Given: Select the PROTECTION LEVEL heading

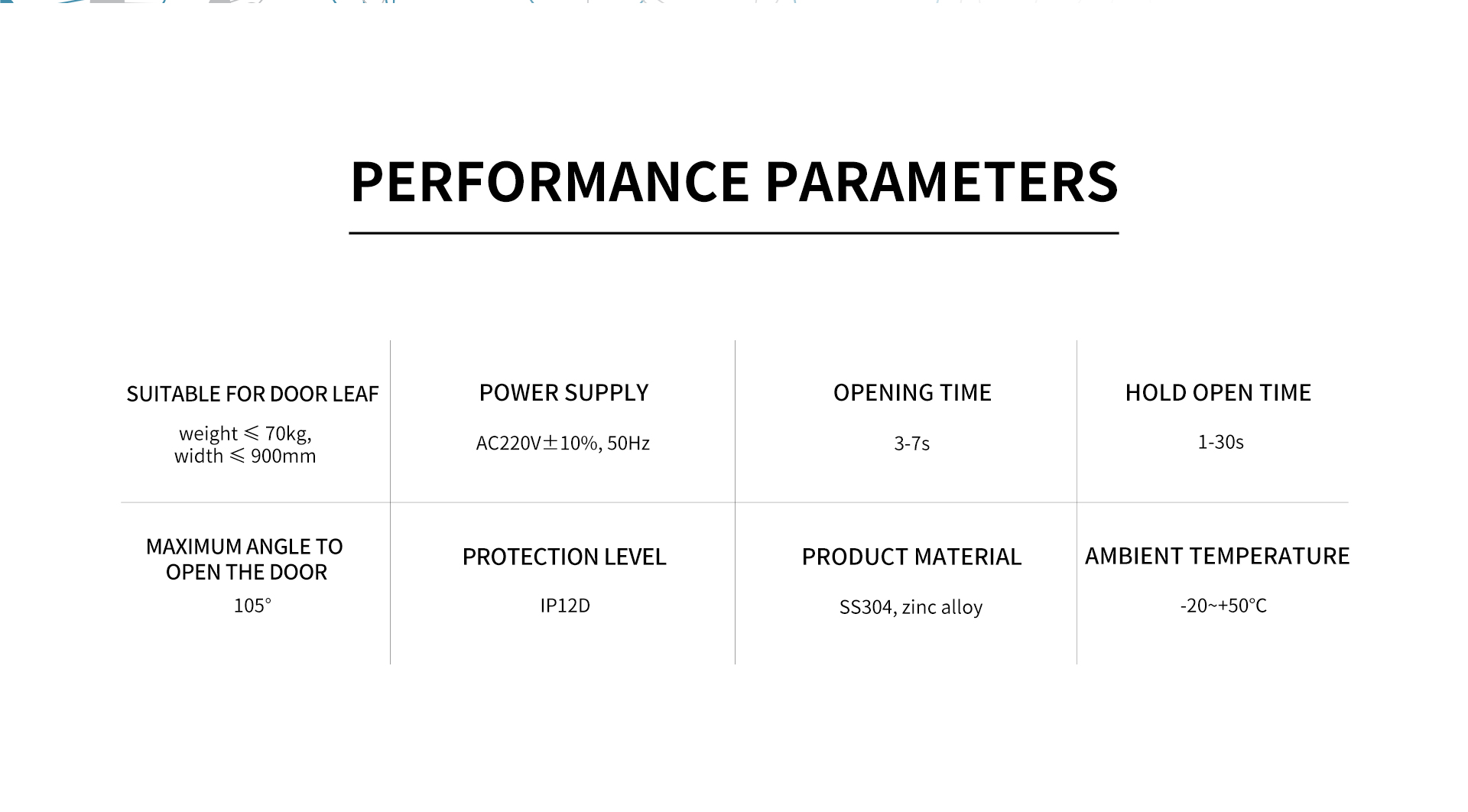Looking at the screenshot, I should pyautogui.click(x=564, y=557).
